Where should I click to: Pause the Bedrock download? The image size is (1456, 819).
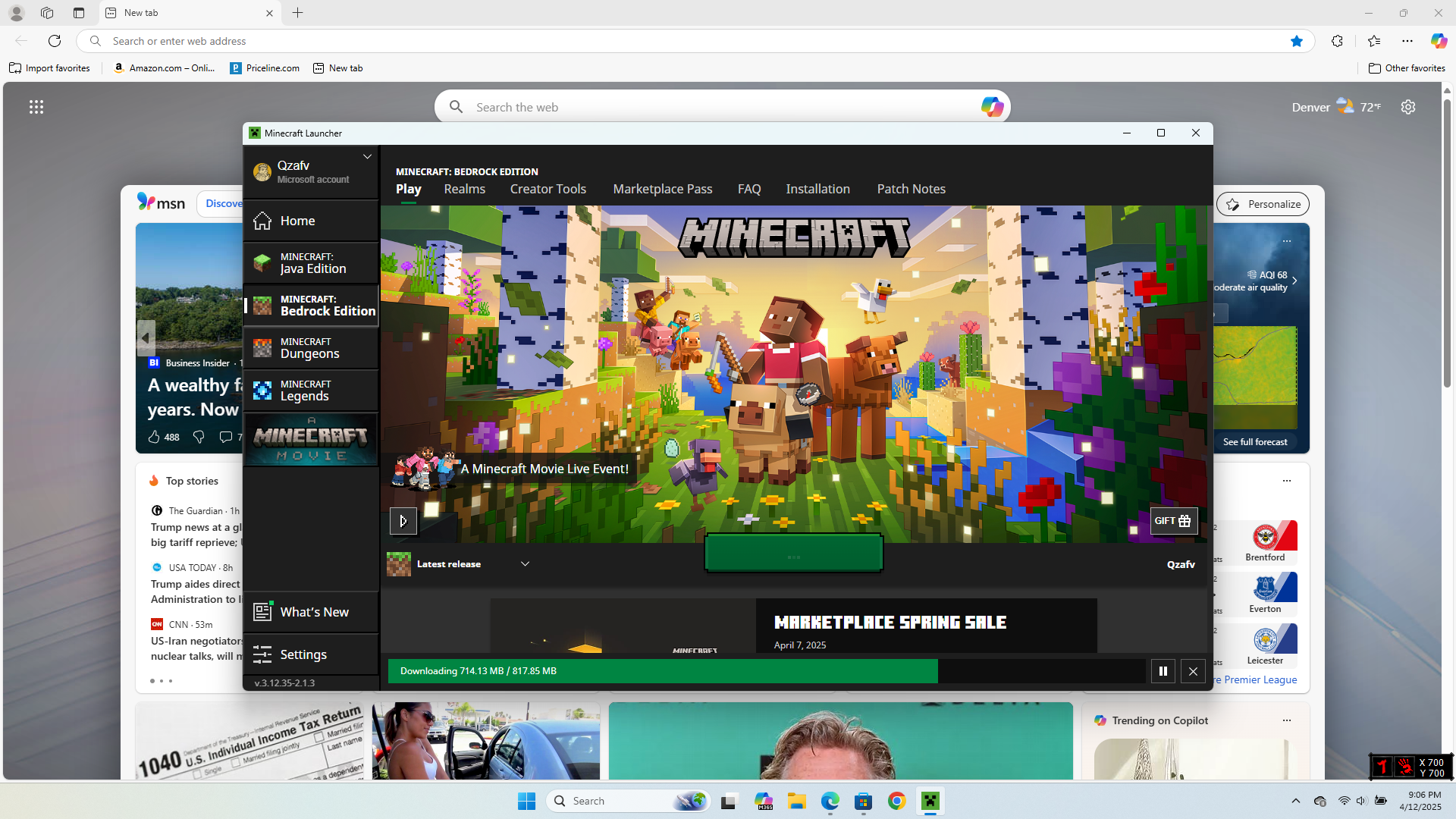pyautogui.click(x=1163, y=671)
